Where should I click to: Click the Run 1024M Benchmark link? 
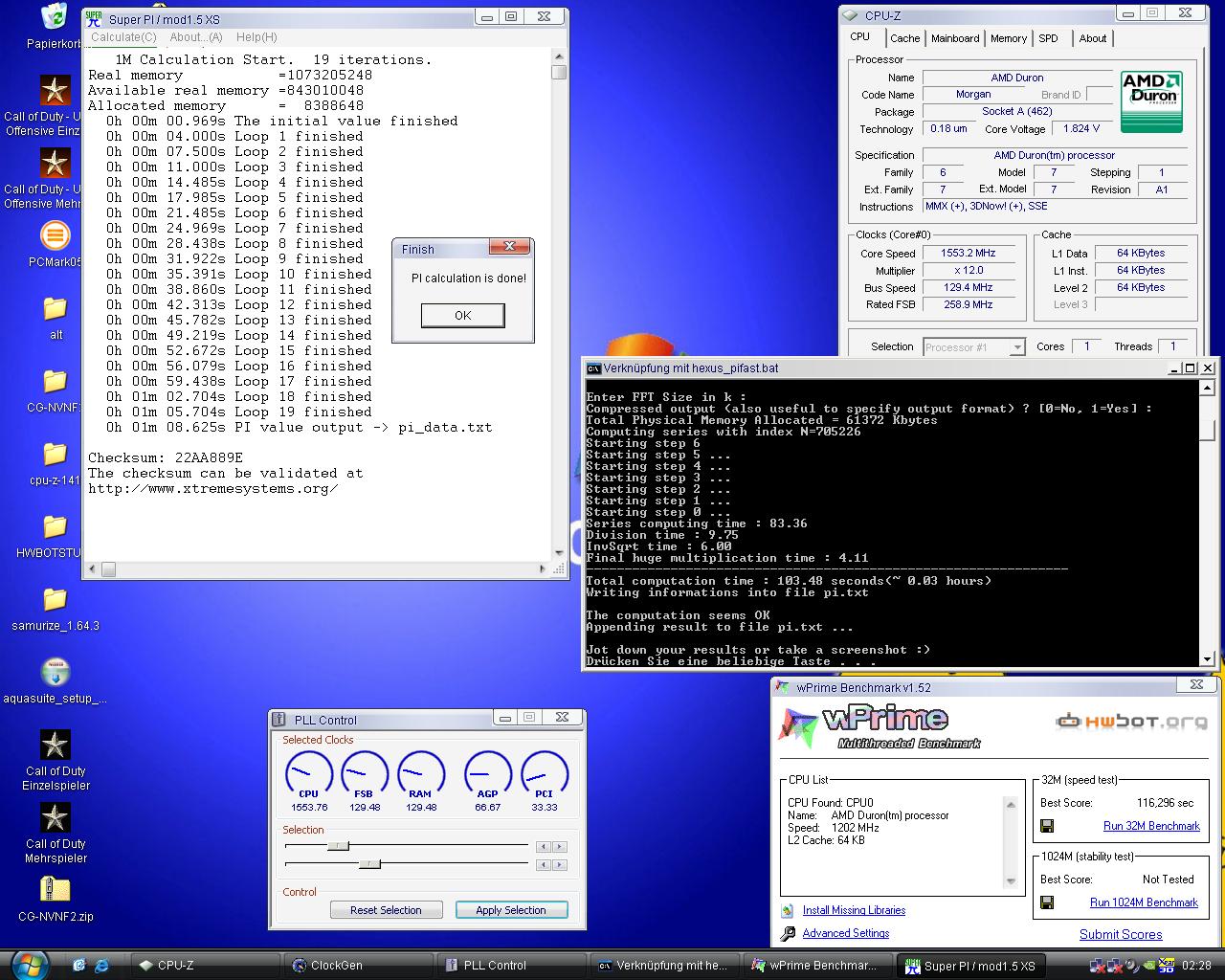tap(1144, 902)
